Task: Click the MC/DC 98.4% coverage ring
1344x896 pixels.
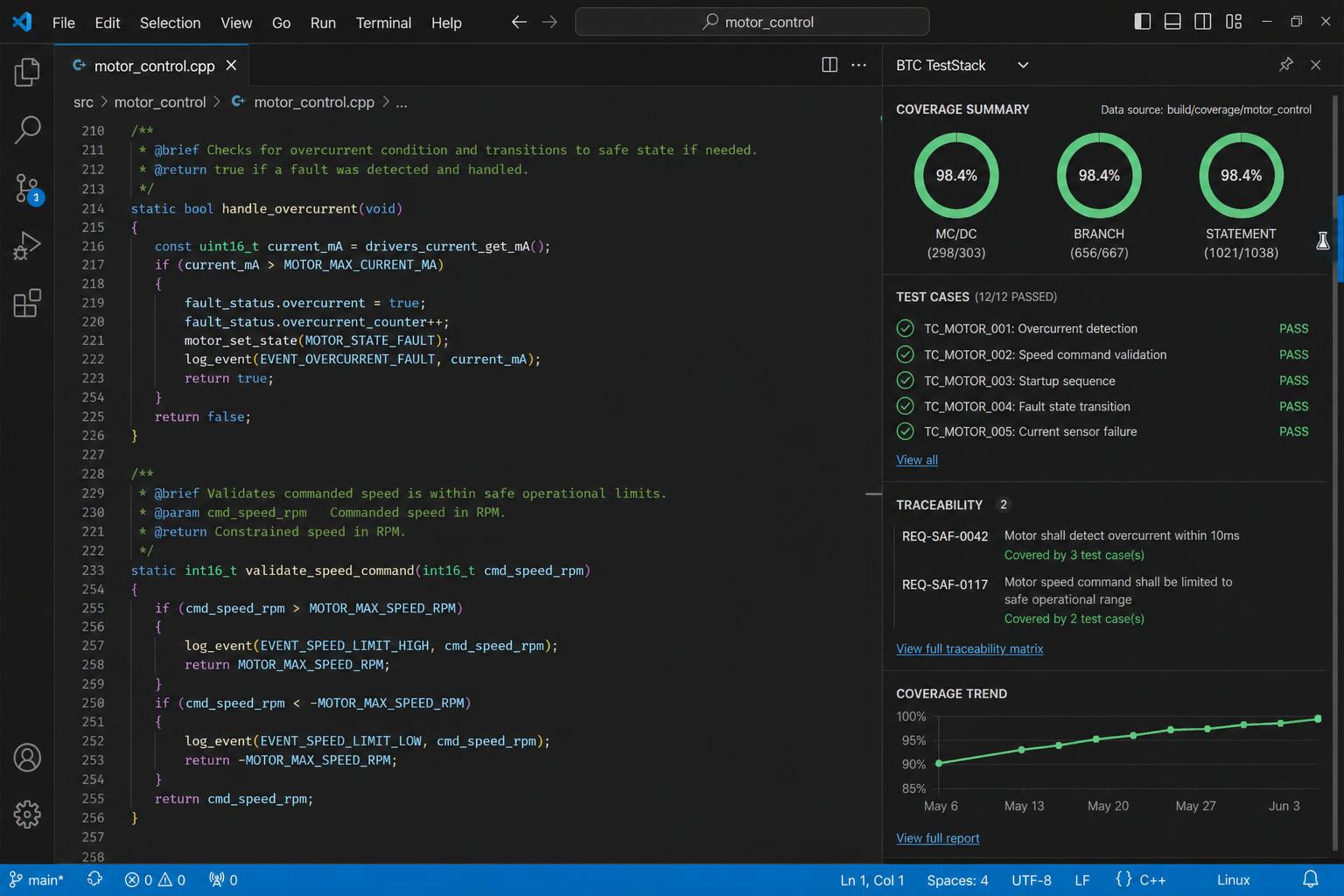Action: coord(956,175)
